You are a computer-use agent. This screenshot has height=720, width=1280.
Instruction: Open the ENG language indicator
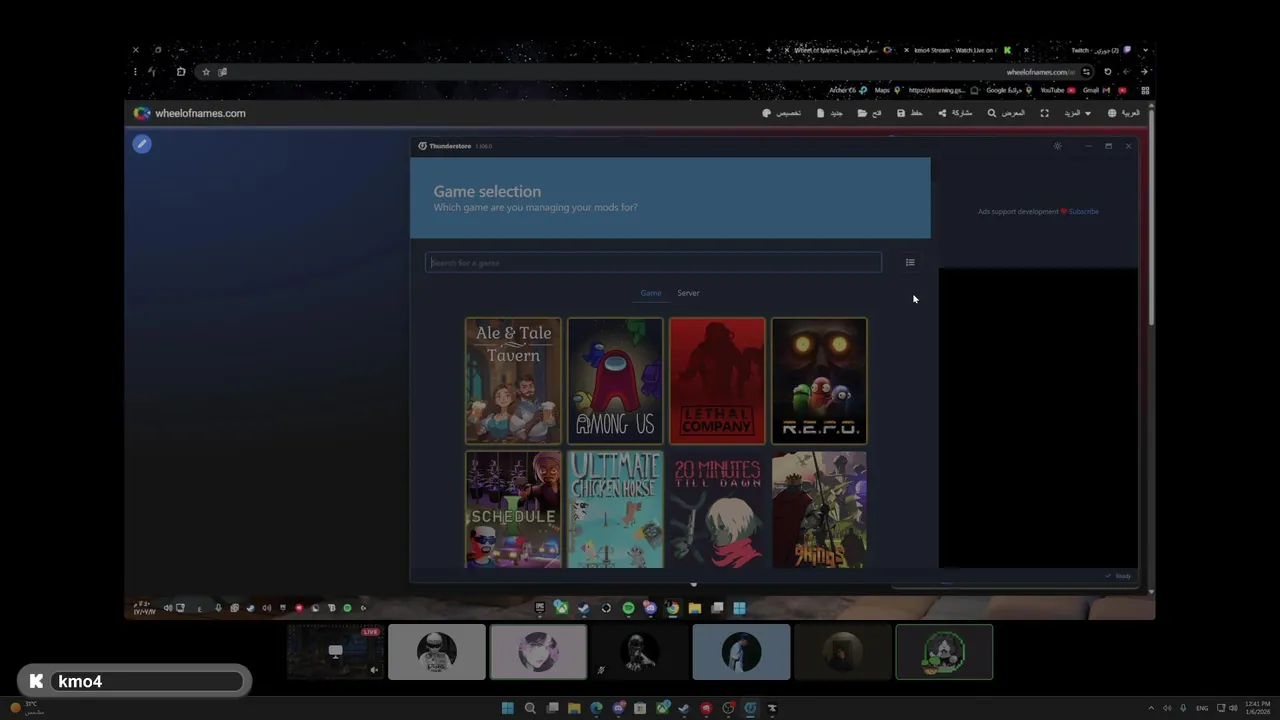click(x=1201, y=708)
